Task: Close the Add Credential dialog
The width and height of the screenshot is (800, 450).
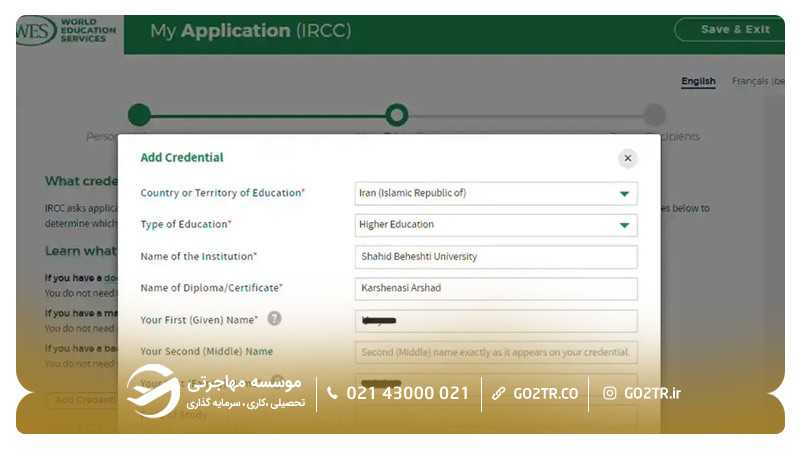Action: (x=627, y=158)
